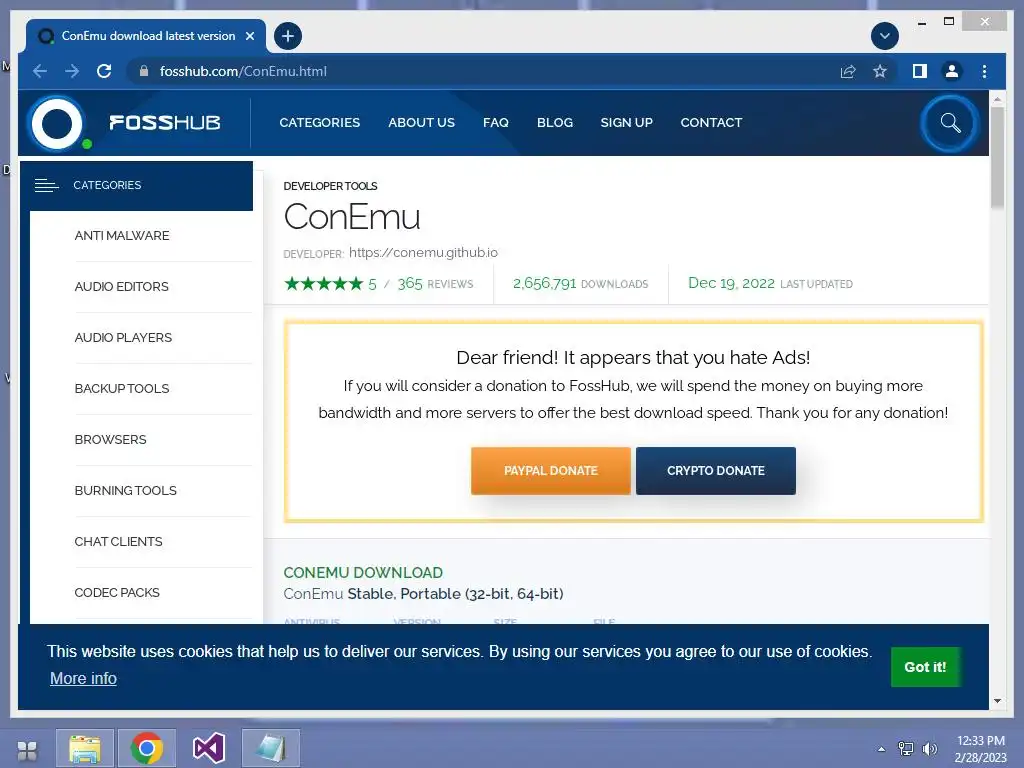
Task: Open Windows Start button
Action: coord(27,750)
